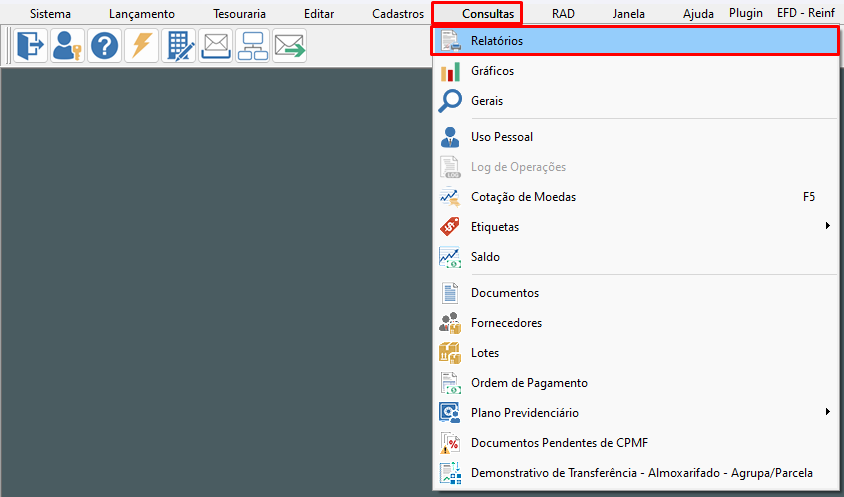Click the exit door toolbar icon
Screen dimensions: 844x497
(31, 46)
